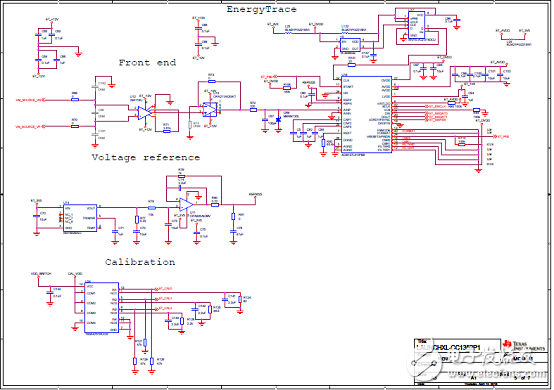Click the second Front end amplifier symbol
The height and width of the screenshot is (390, 554).
[x=210, y=110]
